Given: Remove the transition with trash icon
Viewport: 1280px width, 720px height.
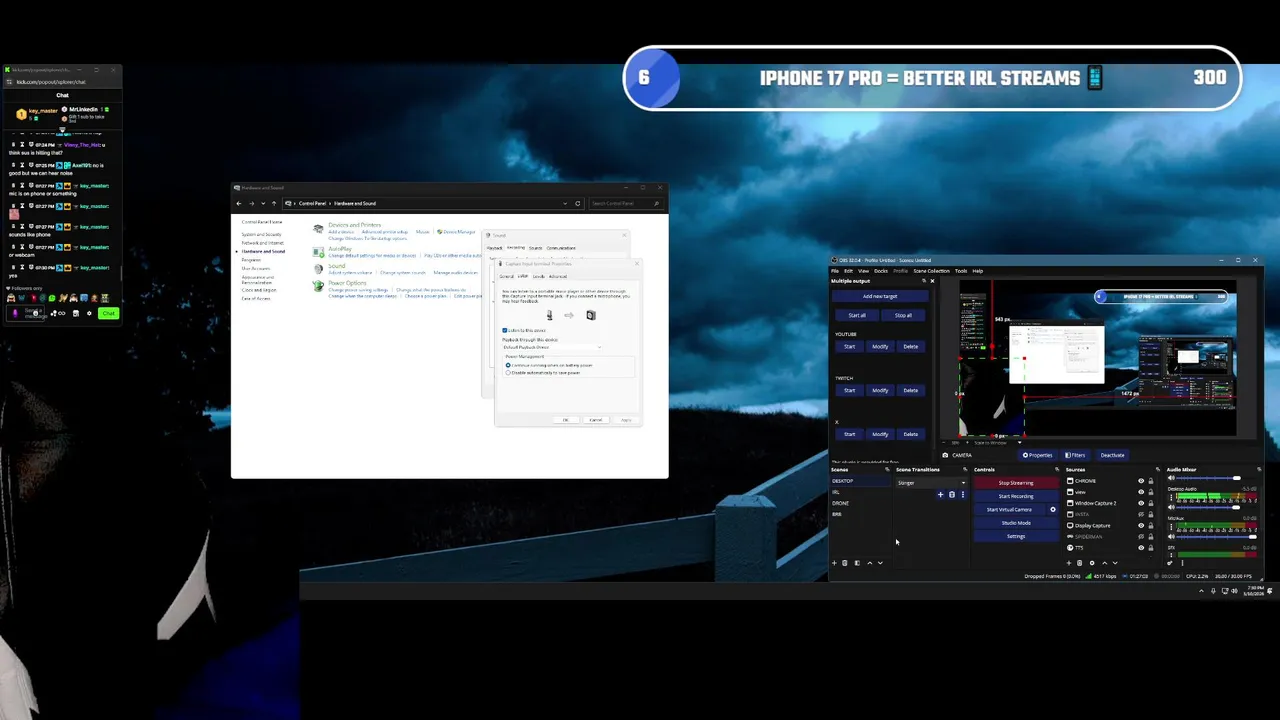Looking at the screenshot, I should point(952,494).
